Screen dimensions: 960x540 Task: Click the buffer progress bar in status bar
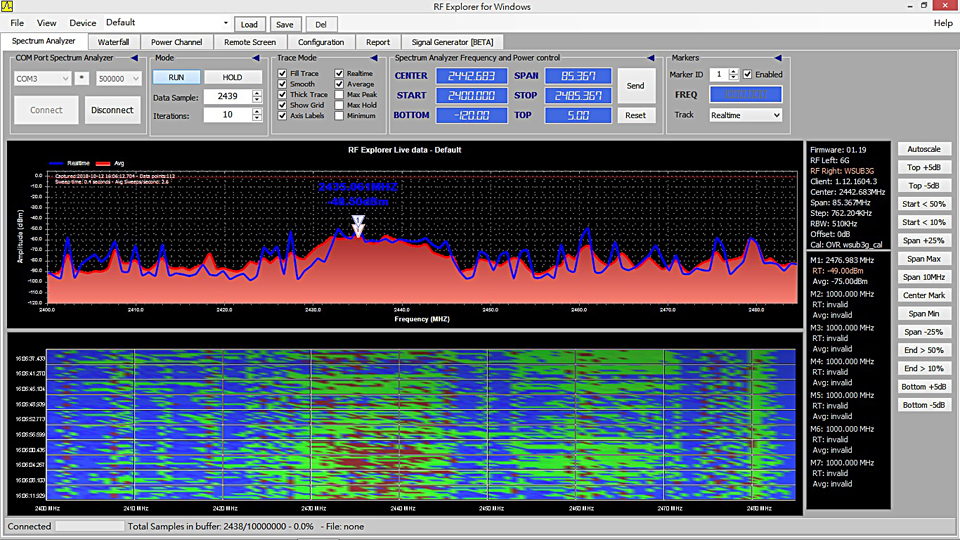[x=89, y=526]
